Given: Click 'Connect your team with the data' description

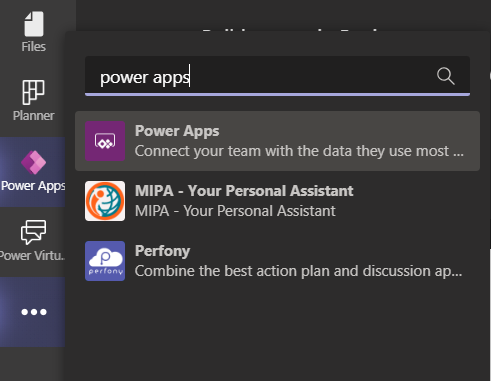Looking at the screenshot, I should 299,151.
